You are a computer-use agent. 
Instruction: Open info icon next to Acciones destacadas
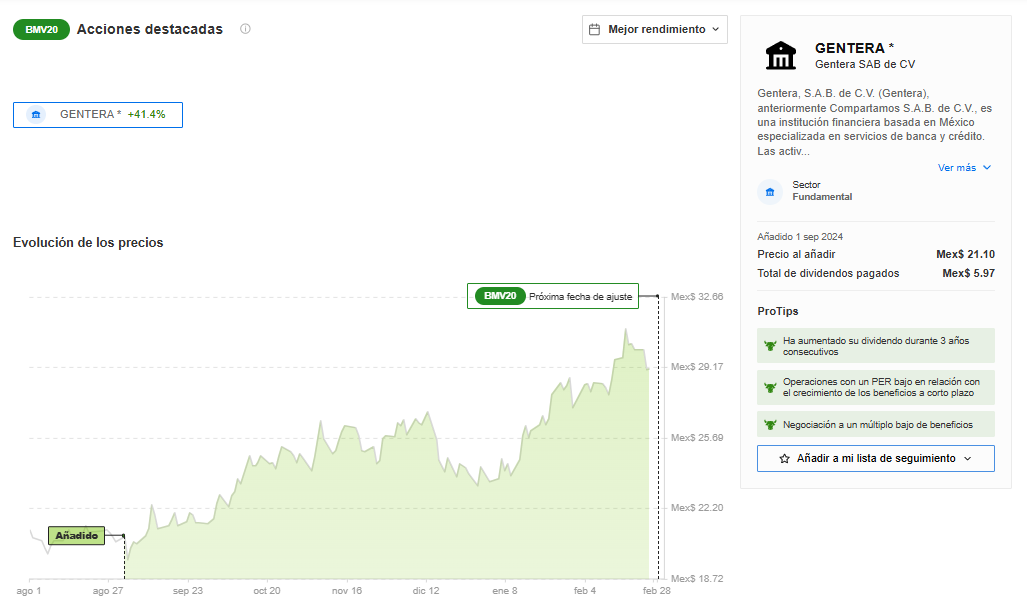click(245, 29)
